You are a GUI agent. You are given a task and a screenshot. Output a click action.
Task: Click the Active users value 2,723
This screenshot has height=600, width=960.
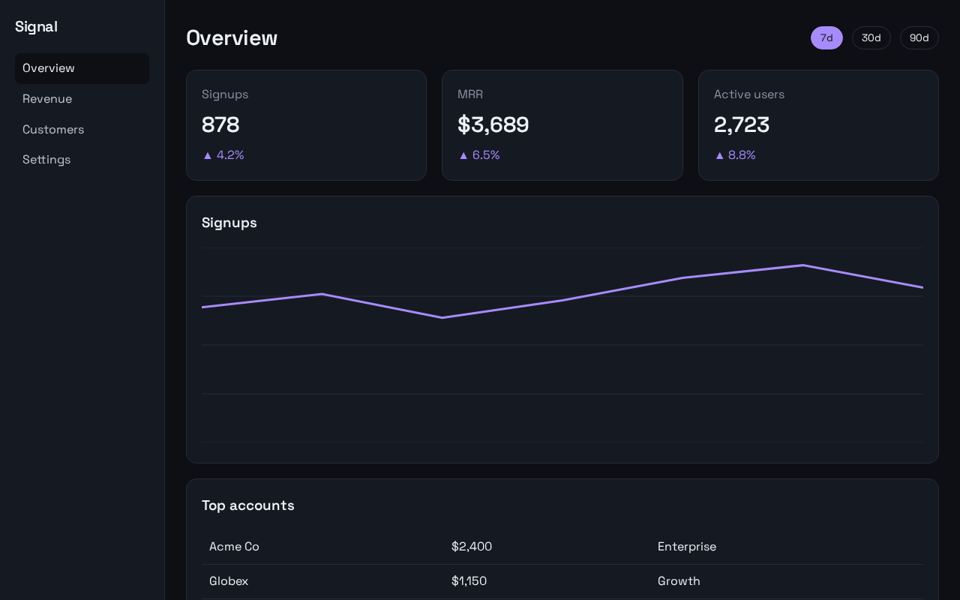(x=741, y=125)
